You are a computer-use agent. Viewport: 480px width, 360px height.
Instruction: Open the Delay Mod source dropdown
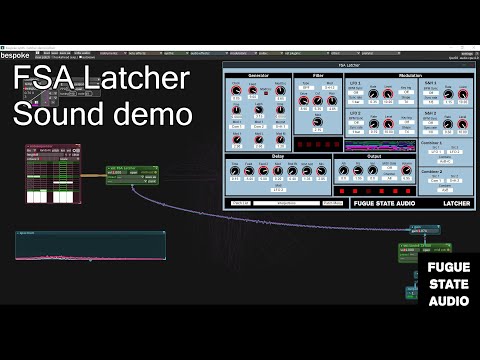278,190
